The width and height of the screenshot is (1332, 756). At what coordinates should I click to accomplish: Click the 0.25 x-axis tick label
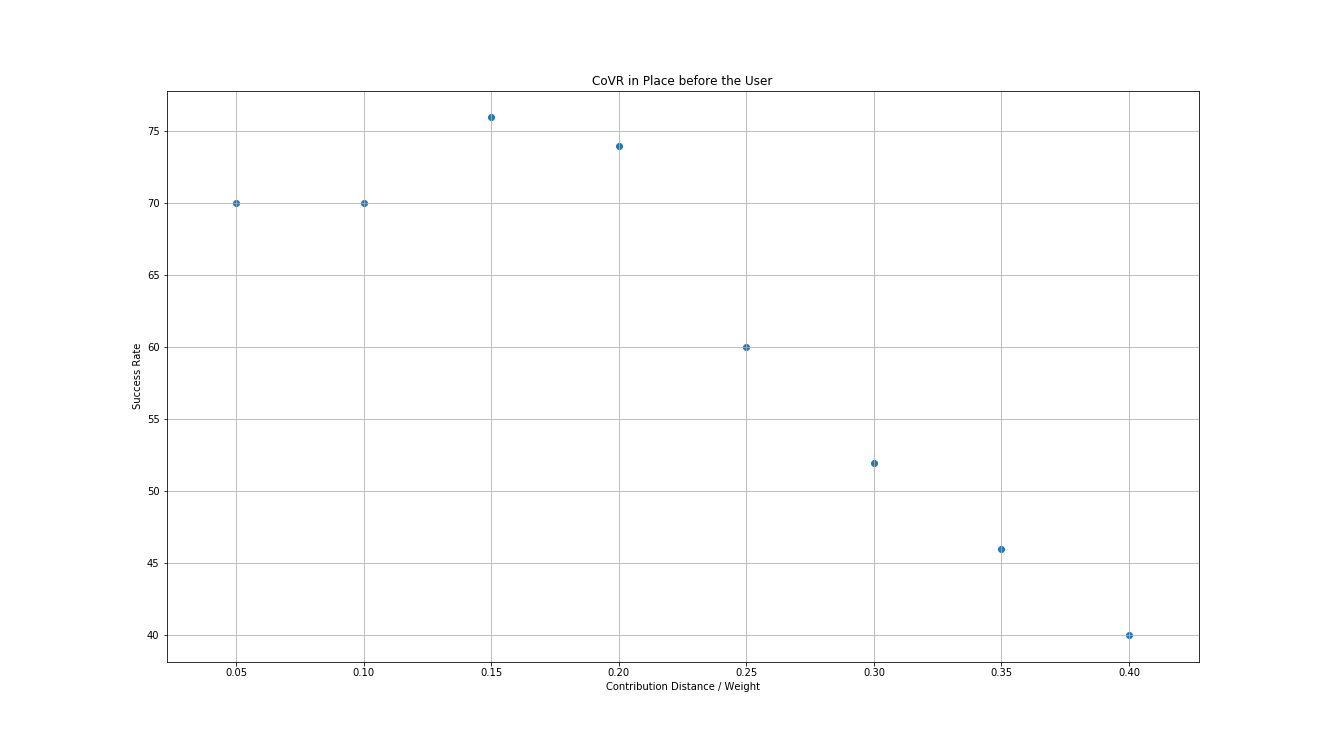tap(746, 673)
